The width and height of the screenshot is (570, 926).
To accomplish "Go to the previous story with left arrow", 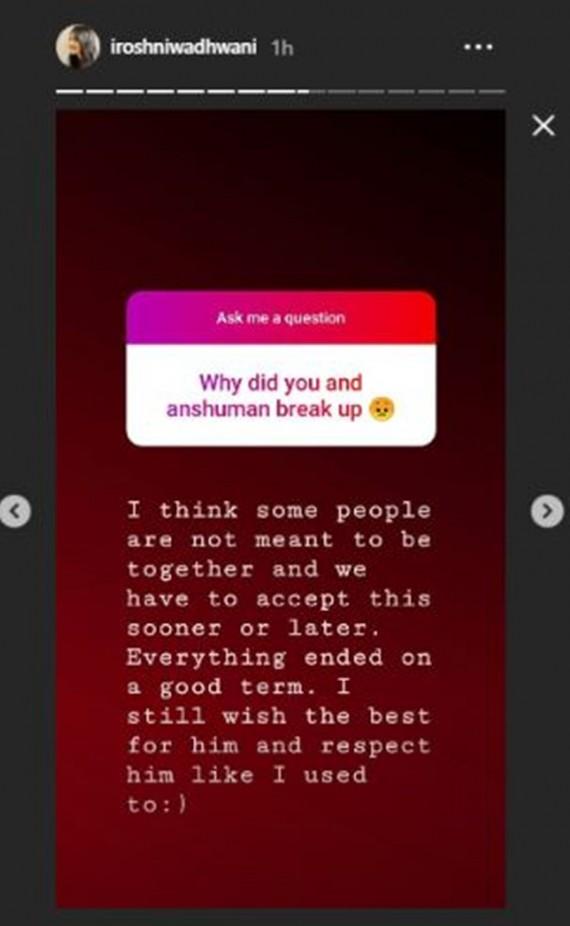I will (15, 511).
